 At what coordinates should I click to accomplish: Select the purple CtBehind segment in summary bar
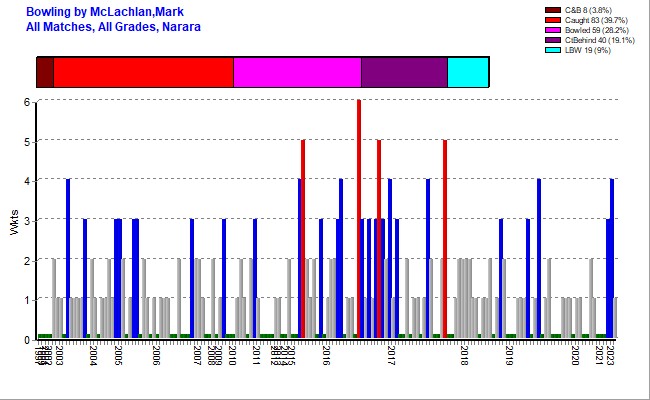(x=404, y=73)
